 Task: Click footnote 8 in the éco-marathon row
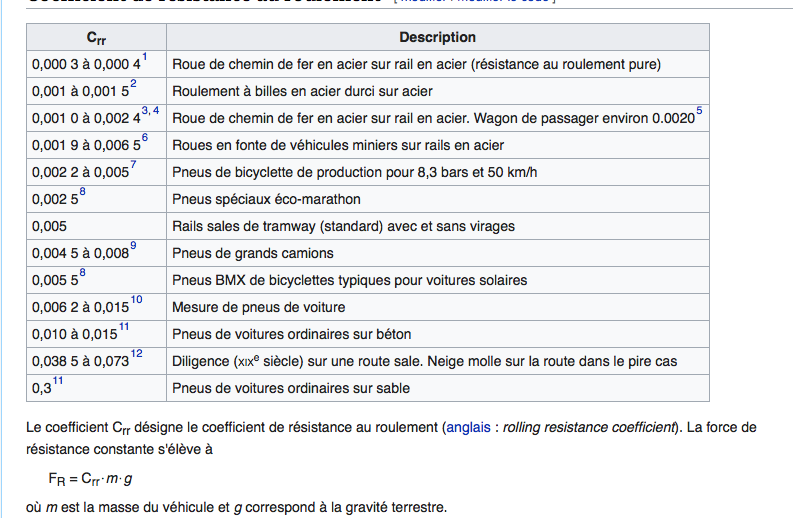82,192
